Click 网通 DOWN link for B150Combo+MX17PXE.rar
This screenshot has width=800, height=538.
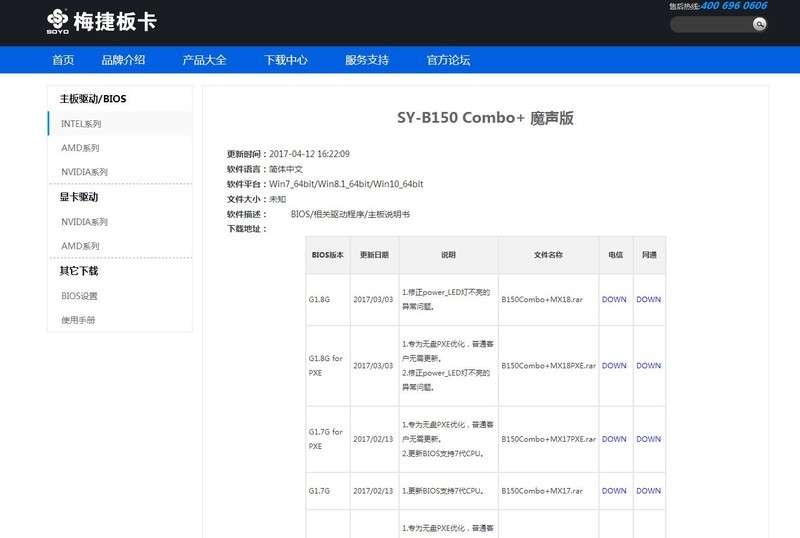coord(648,439)
